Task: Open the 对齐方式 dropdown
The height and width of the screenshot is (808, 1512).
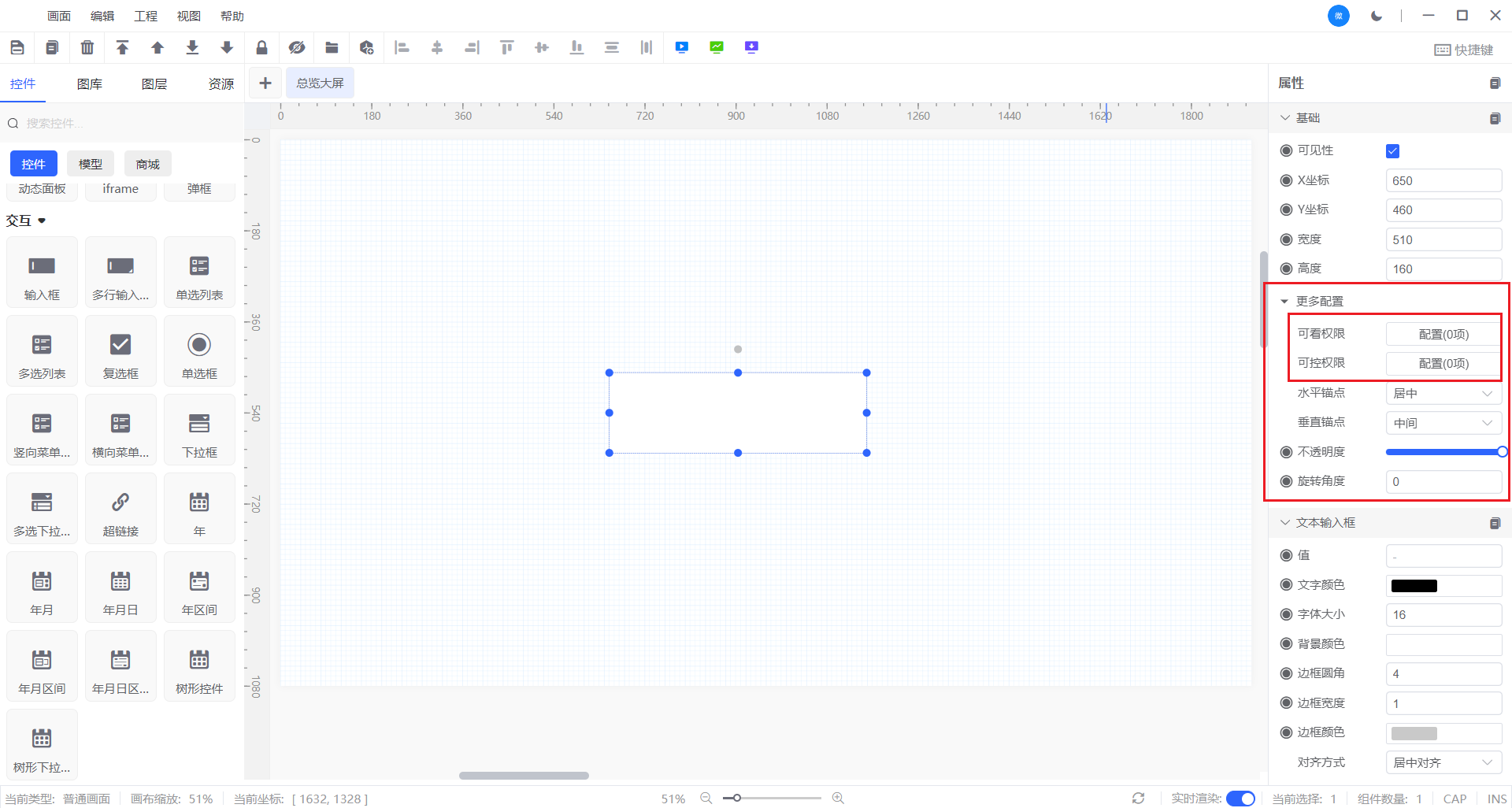Action: point(1443,762)
